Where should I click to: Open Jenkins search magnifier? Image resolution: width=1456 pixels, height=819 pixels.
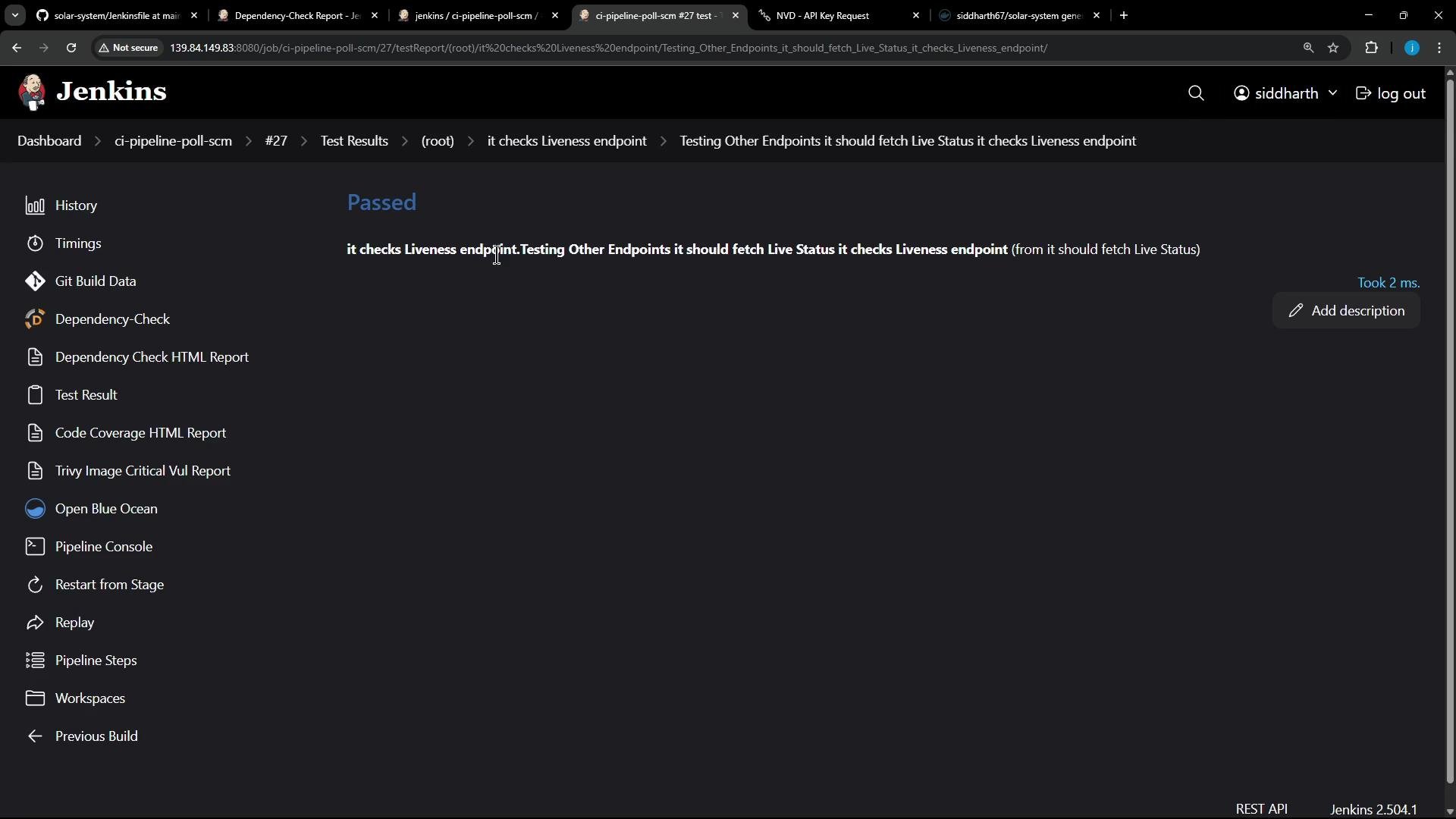click(1196, 93)
